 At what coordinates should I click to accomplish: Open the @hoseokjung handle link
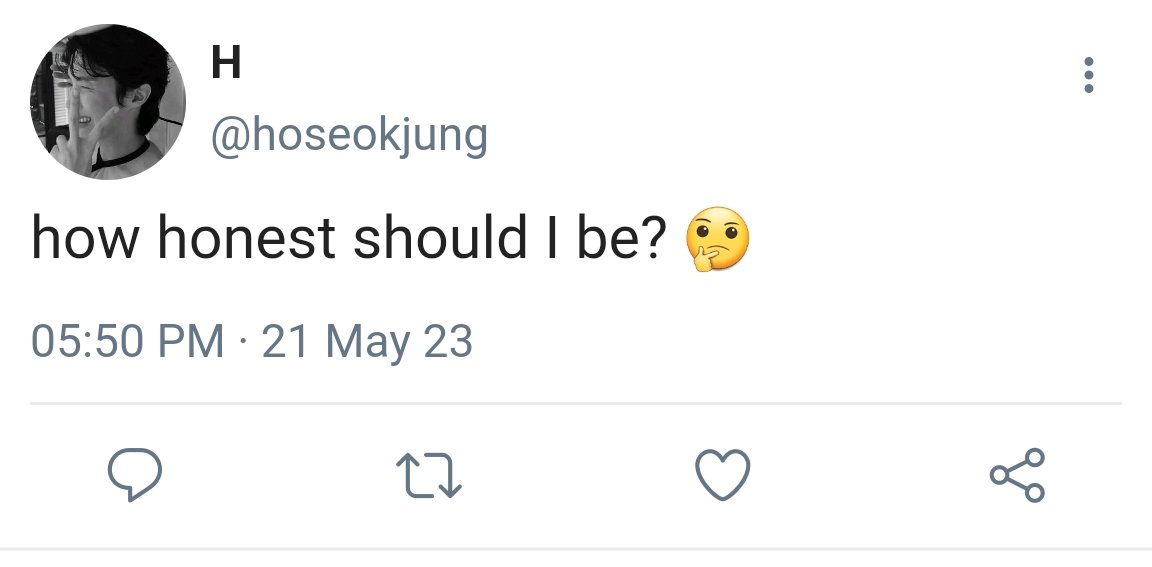click(349, 137)
